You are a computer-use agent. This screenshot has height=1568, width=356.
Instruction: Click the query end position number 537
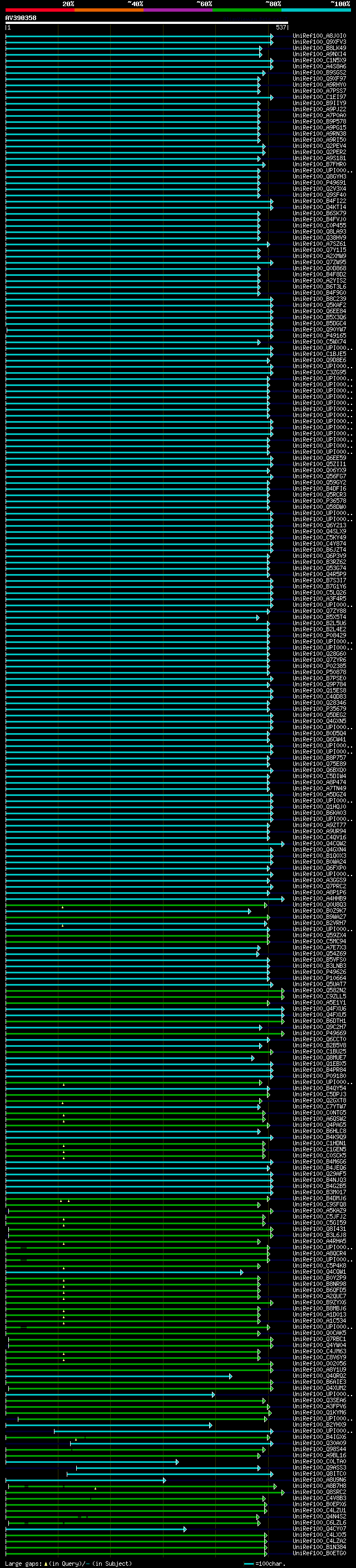pos(280,27)
